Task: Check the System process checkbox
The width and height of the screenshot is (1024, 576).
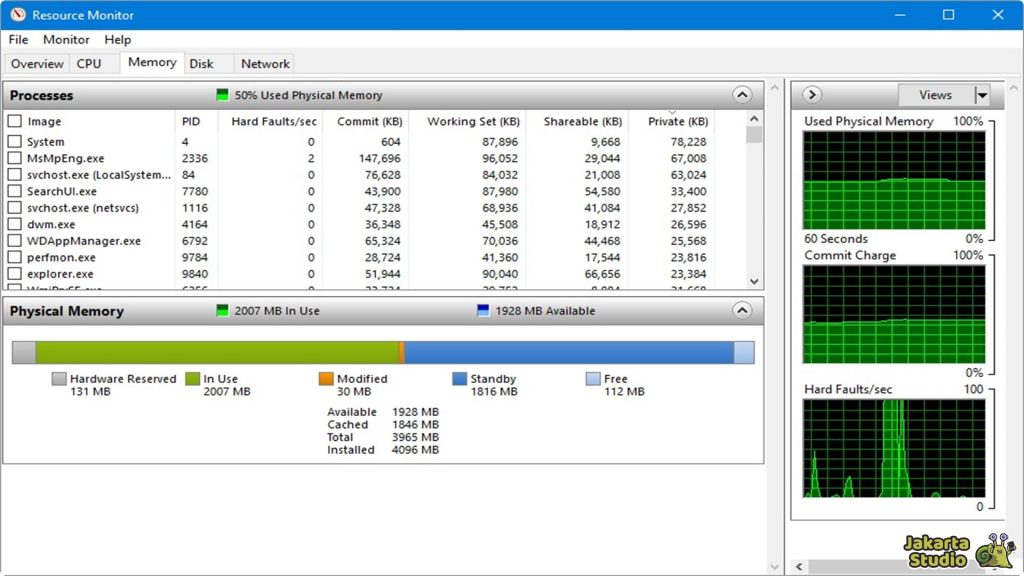Action: click(15, 141)
